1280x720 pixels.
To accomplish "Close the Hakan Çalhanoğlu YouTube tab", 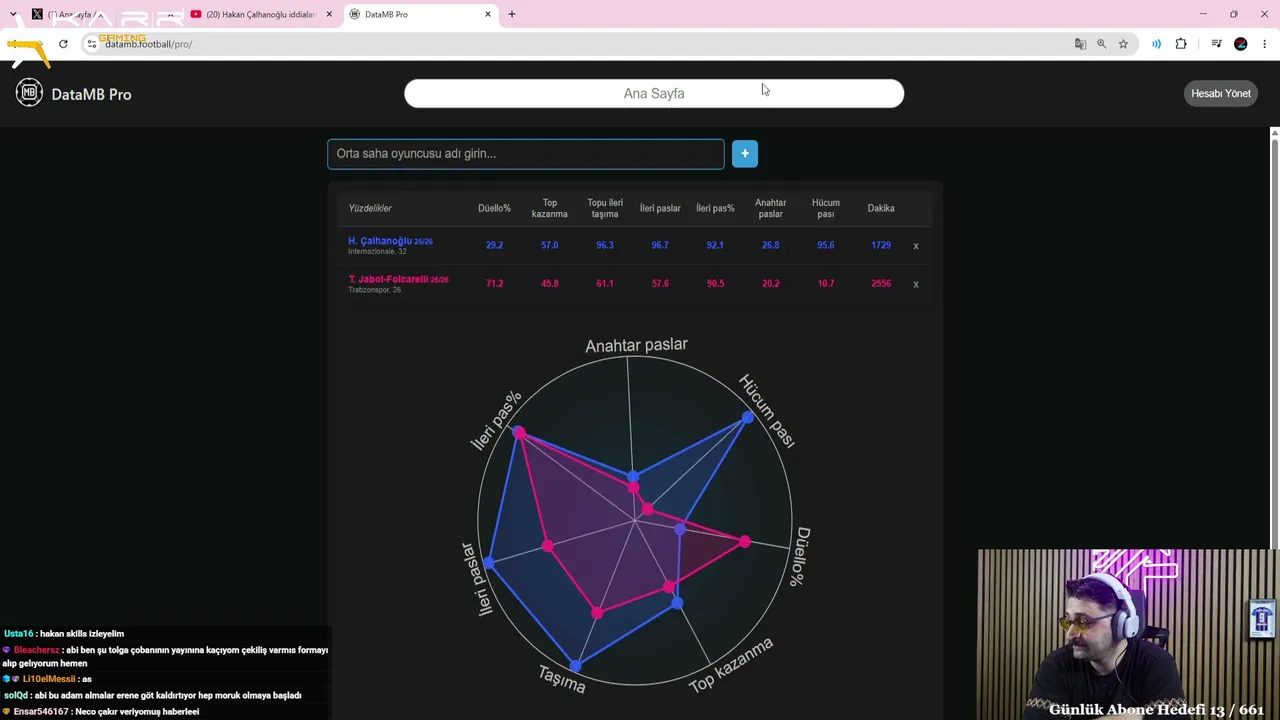I will point(329,14).
